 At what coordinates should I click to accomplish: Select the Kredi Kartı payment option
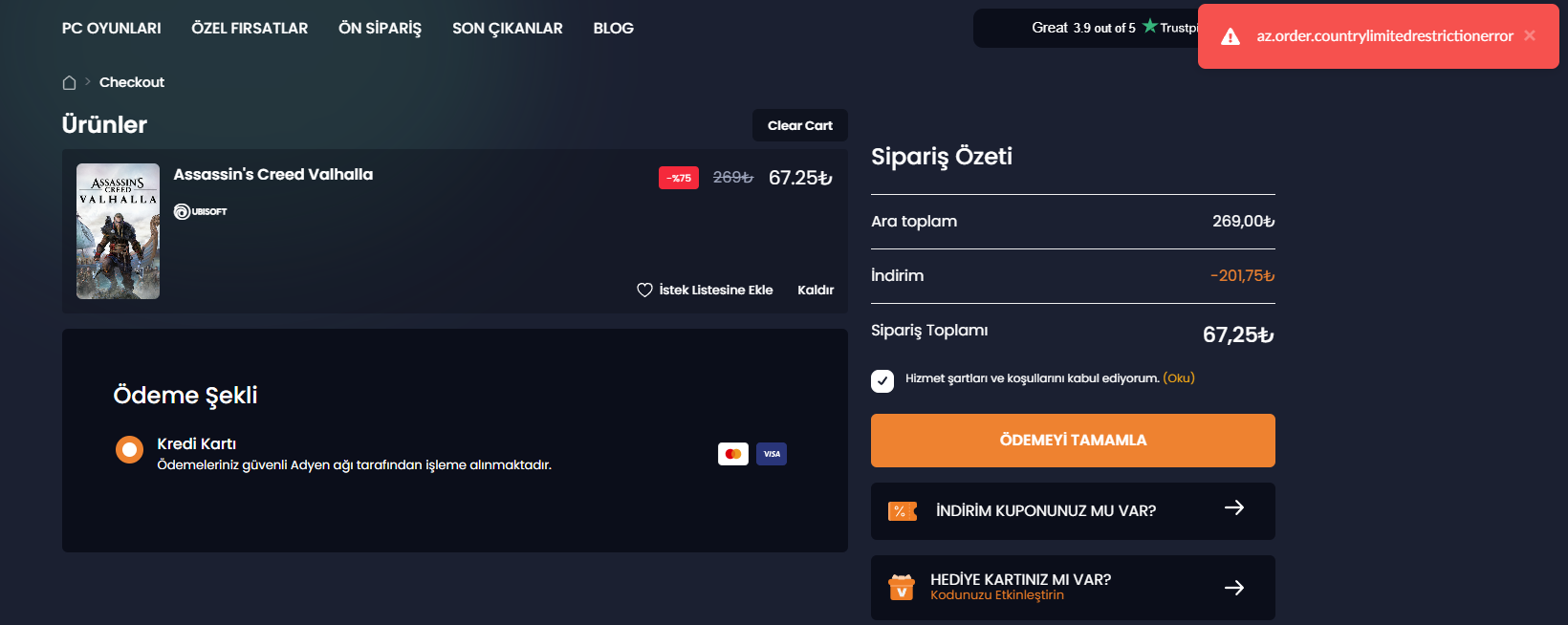(129, 449)
